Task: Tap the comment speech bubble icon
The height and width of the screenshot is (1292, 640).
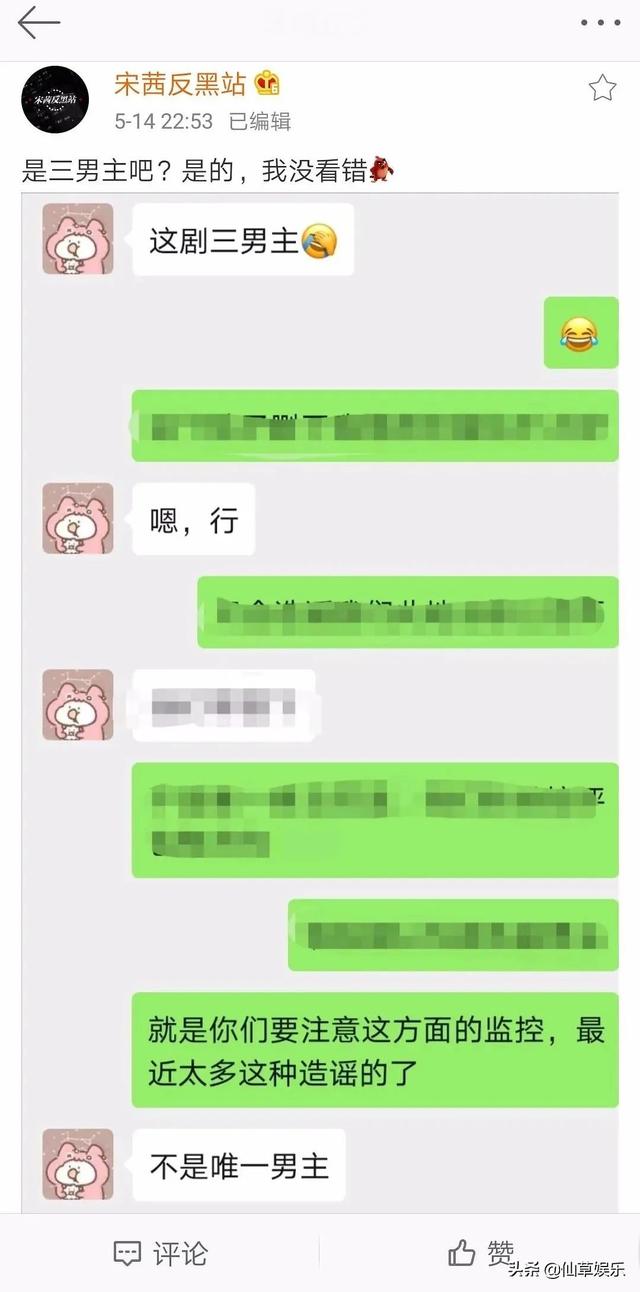Action: 127,1253
